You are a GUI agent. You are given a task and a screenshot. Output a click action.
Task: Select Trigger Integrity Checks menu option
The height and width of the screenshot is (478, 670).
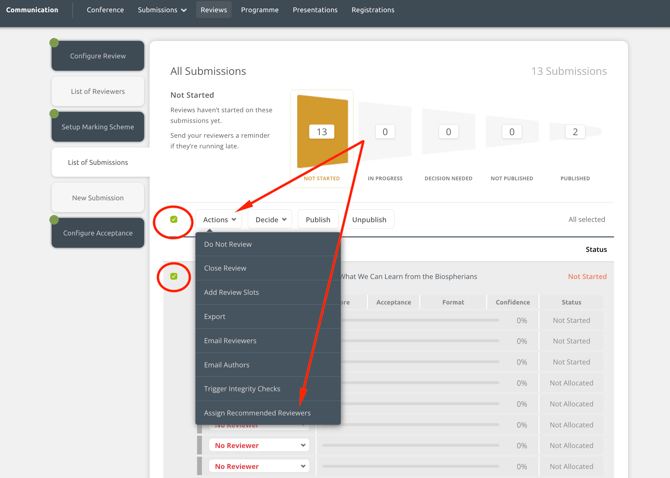(242, 389)
